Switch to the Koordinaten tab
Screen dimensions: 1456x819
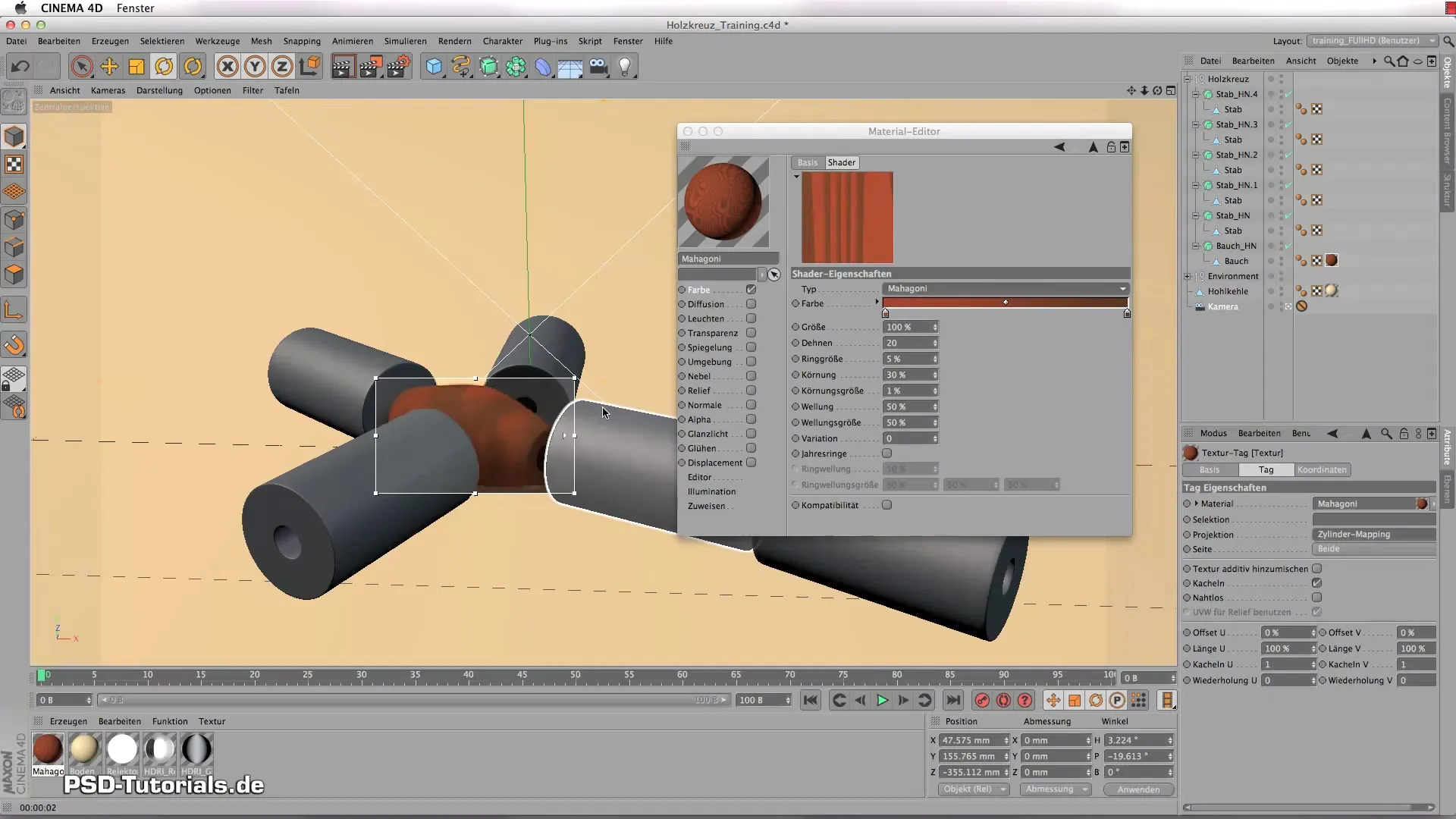click(1322, 469)
